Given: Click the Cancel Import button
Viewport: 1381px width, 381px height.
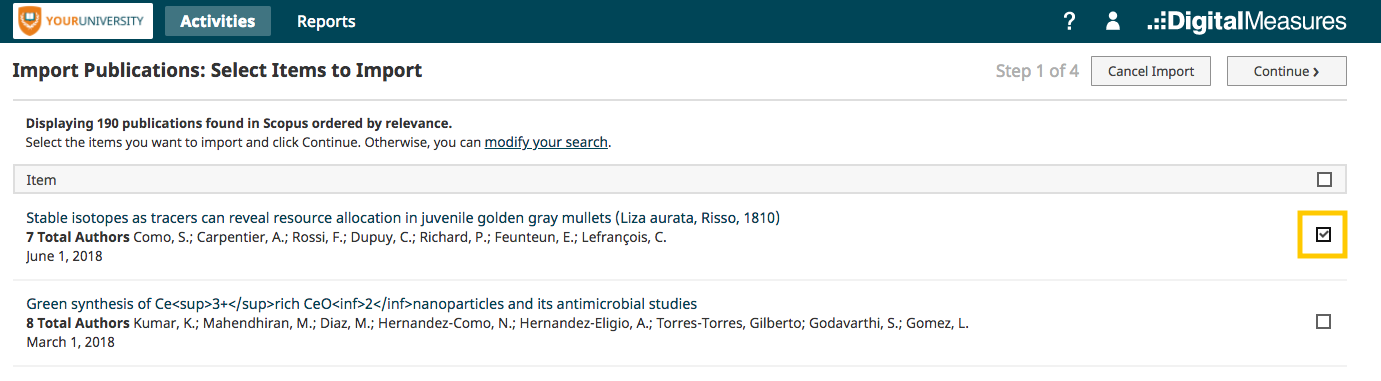Looking at the screenshot, I should [x=1150, y=71].
